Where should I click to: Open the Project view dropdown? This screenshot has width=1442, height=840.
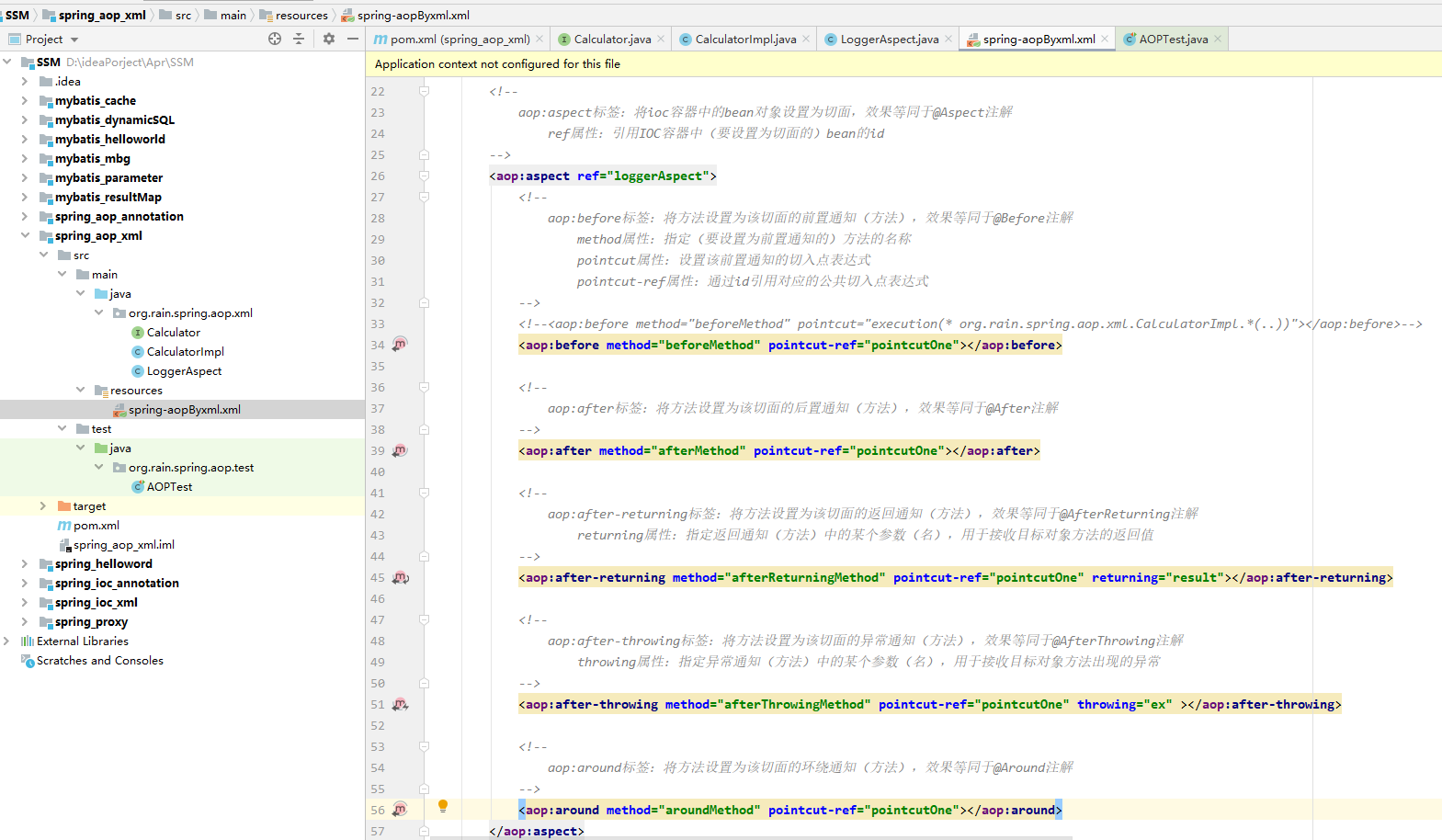pos(74,40)
